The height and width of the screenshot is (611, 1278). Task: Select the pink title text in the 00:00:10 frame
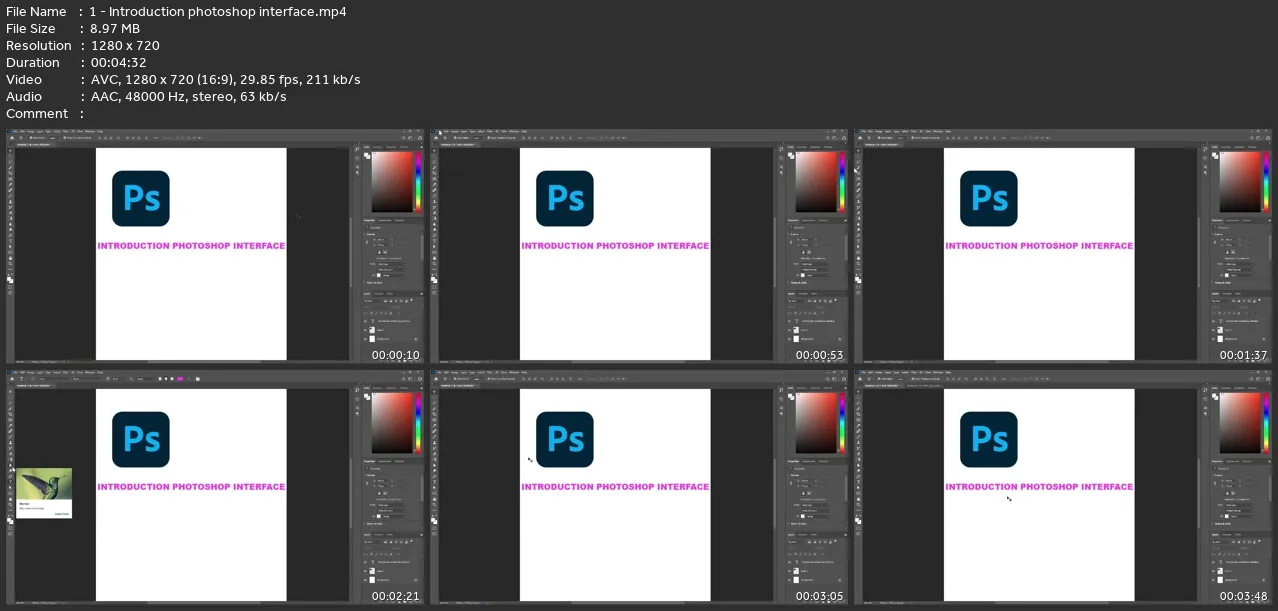pos(191,245)
